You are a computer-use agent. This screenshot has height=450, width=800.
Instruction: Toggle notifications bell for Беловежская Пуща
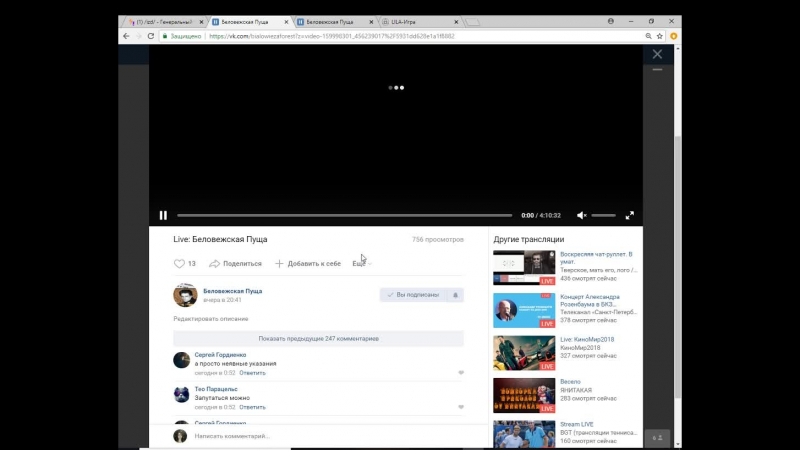[455, 295]
